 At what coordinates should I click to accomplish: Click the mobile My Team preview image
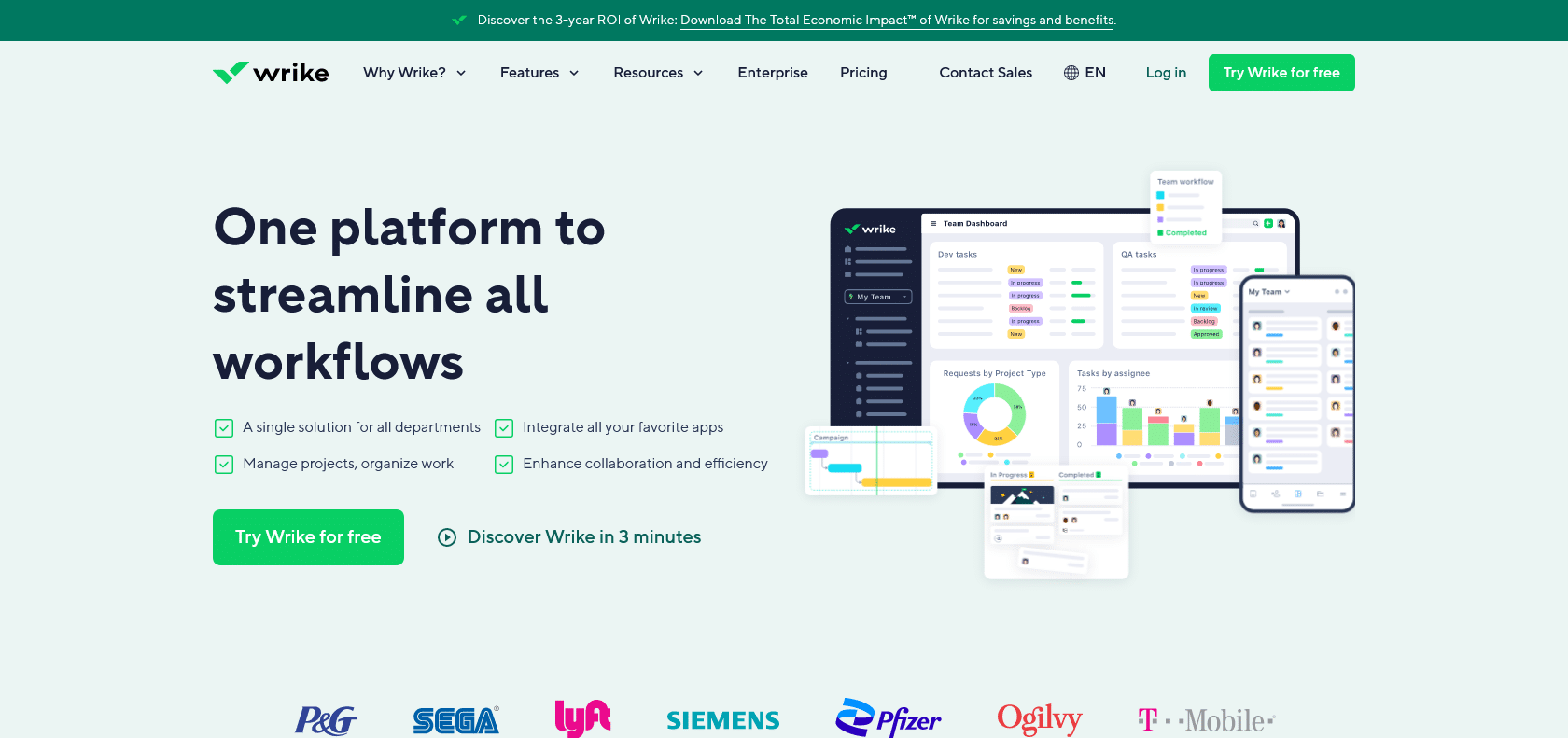1297,394
